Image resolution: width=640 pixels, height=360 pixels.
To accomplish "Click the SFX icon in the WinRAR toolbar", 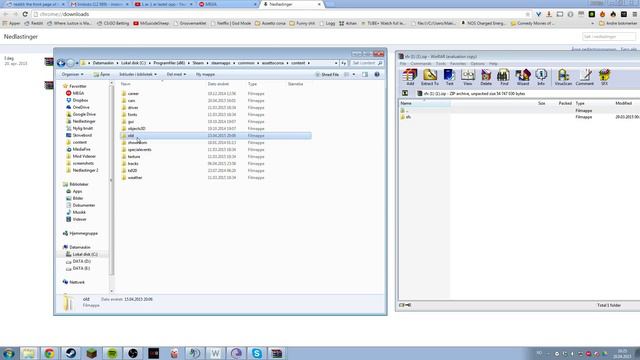I will tap(604, 77).
